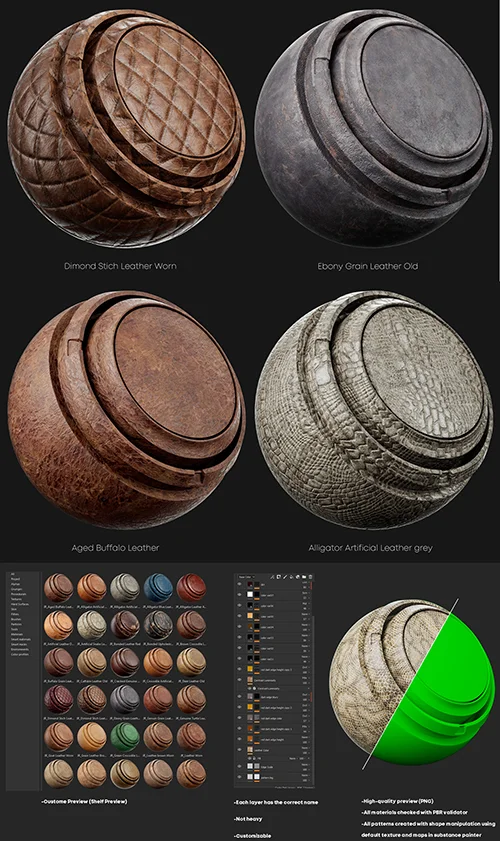
Task: Select the Project shelf category
Action: tap(16, 579)
